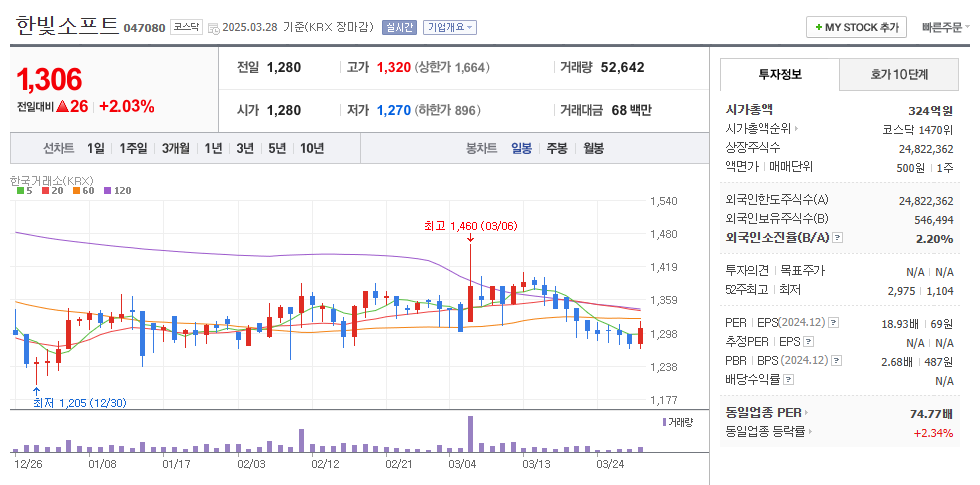Screen dimensions: 980x485
Task: Click the 외국인보유주식수 value 546,494
Action: click(x=934, y=219)
